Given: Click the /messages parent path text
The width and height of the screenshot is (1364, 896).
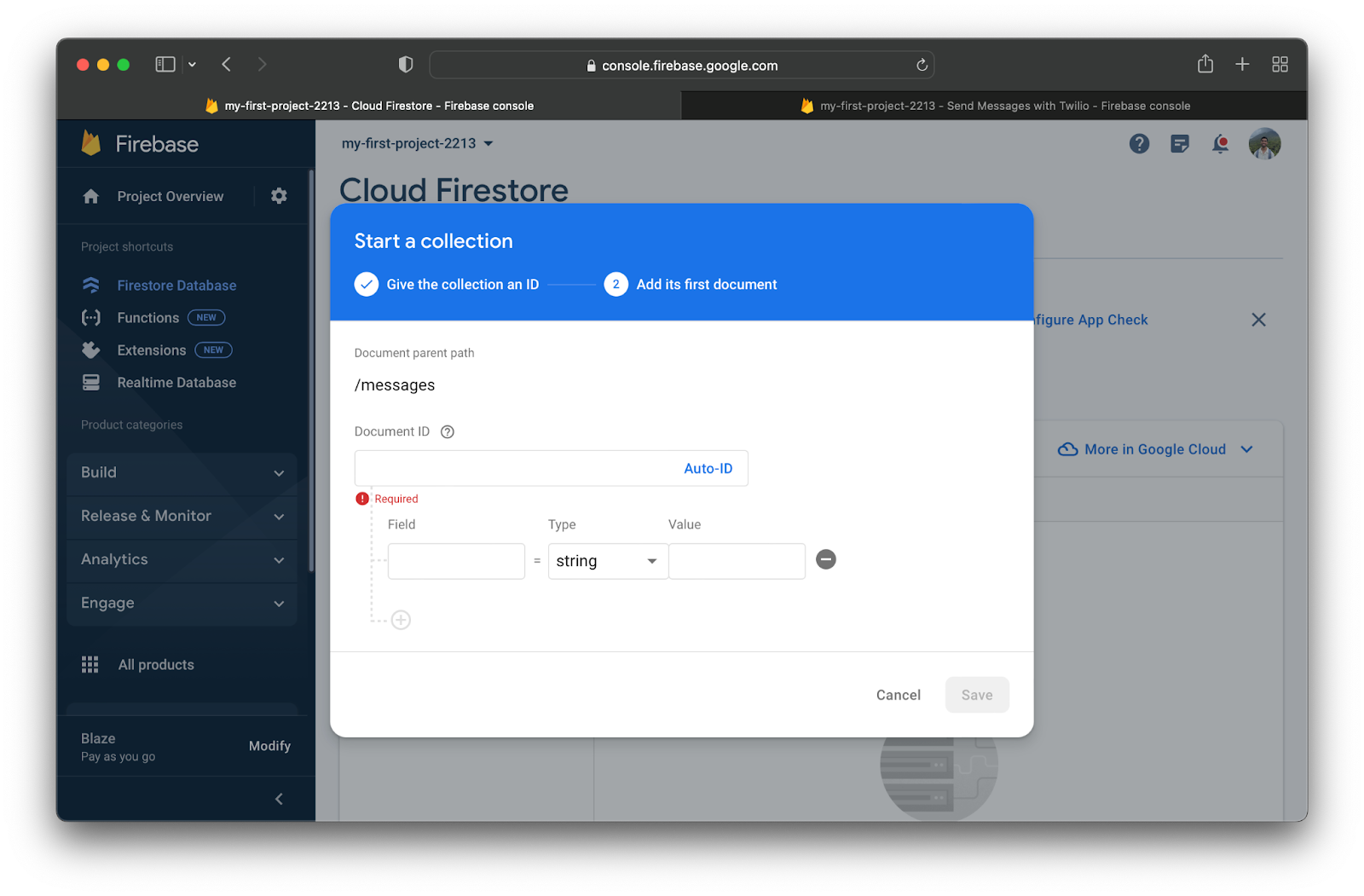Looking at the screenshot, I should coord(395,385).
